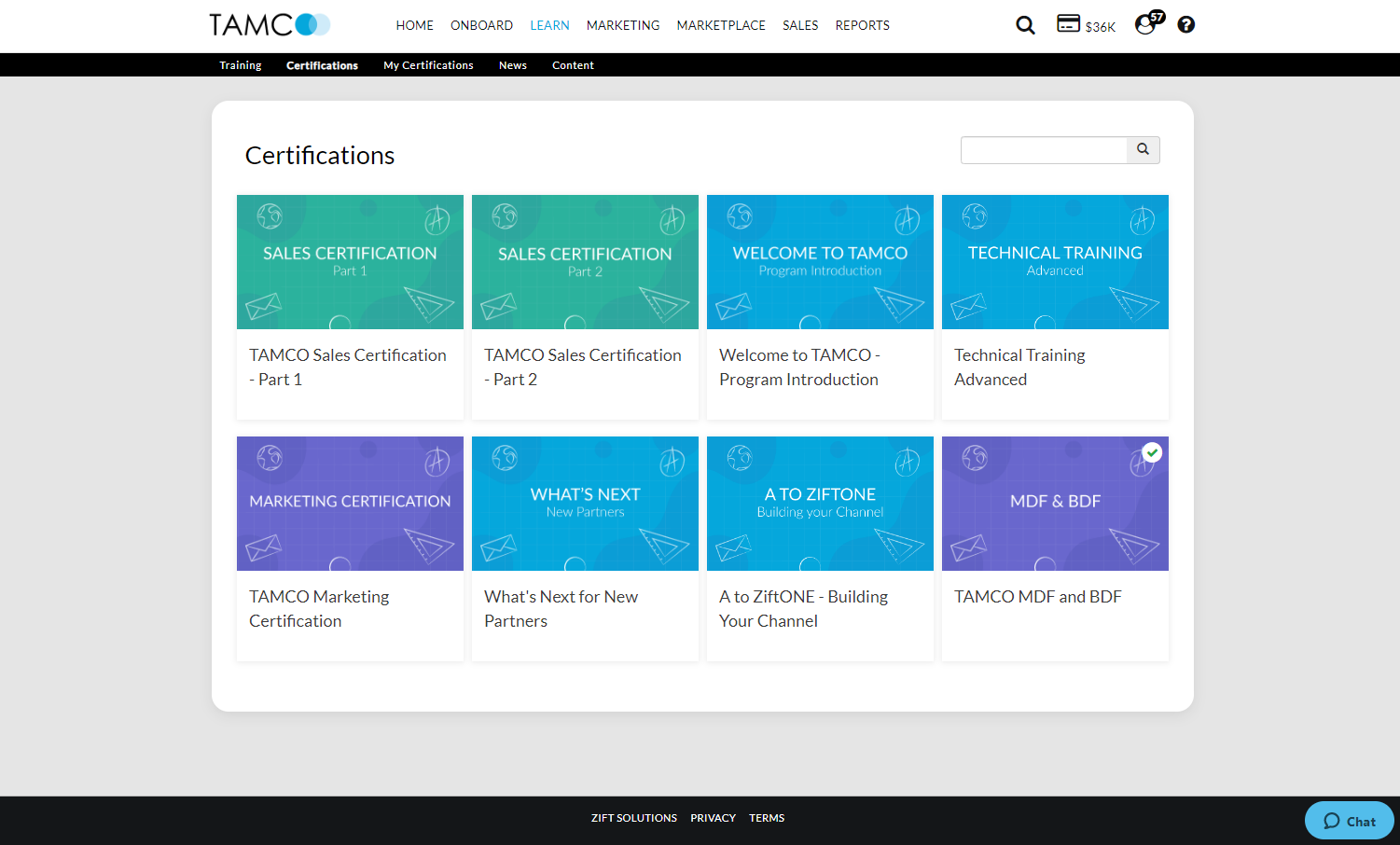Open the Chat widget

coord(1349,821)
